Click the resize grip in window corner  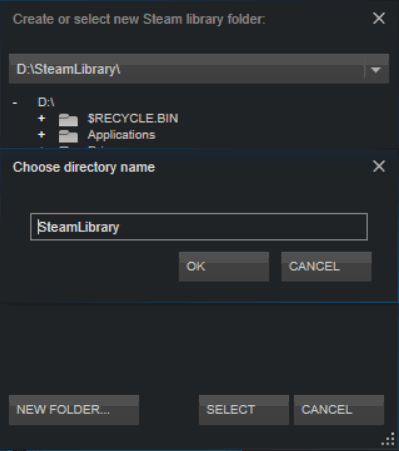click(x=388, y=439)
